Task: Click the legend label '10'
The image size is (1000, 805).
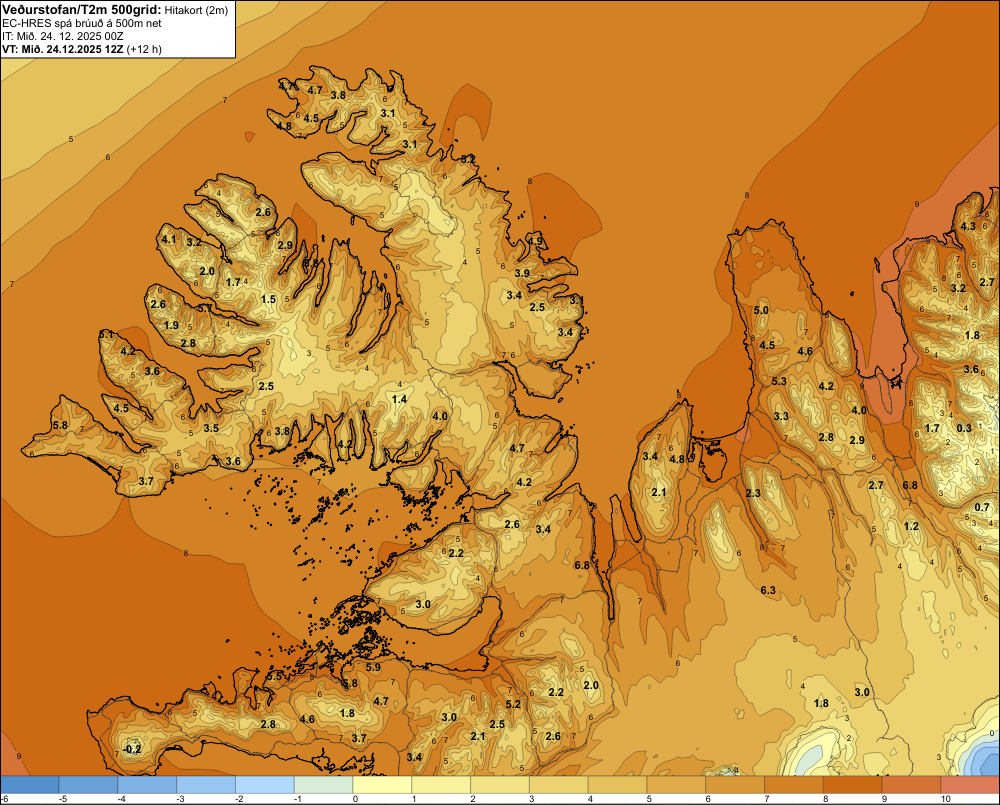Action: (945, 799)
